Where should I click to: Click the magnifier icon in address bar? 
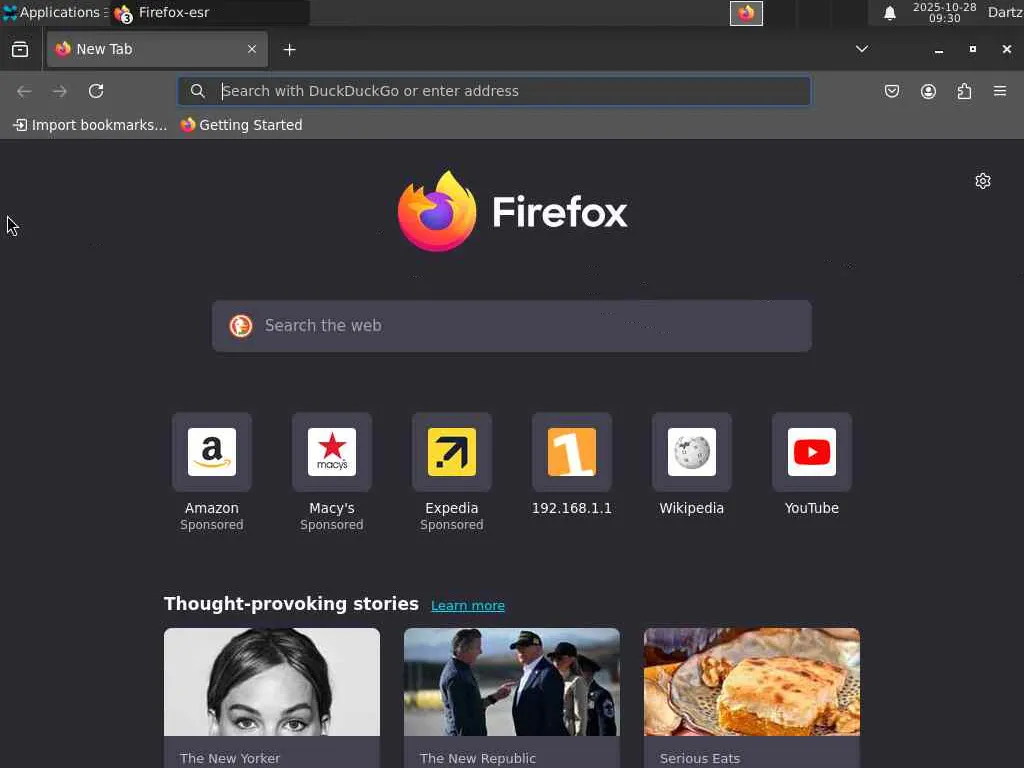pos(197,91)
